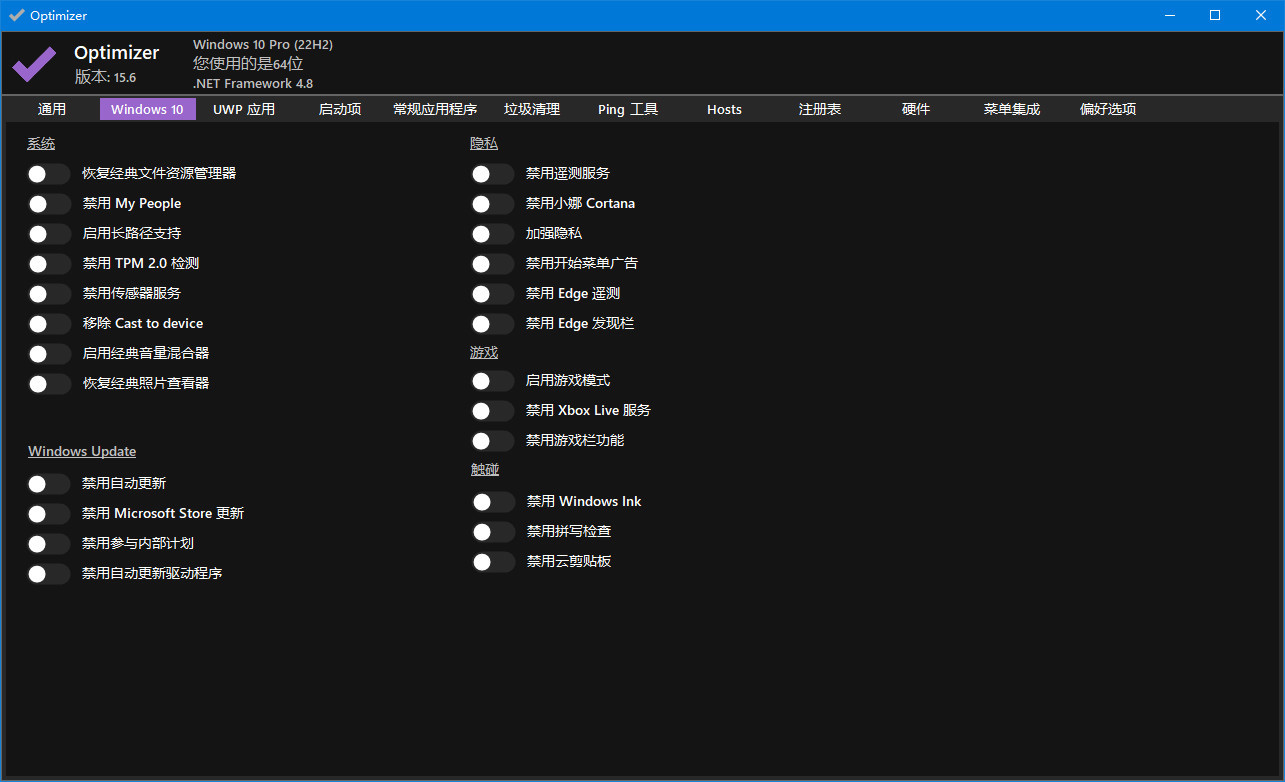Enable 启用长路径支持 switch
The height and width of the screenshot is (782, 1285).
49,234
